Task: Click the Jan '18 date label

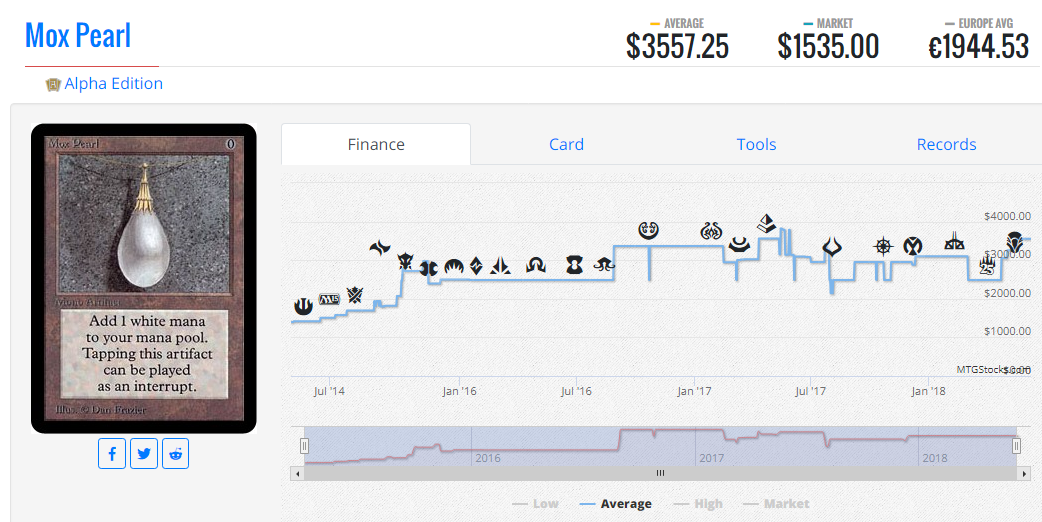Action: point(928,391)
